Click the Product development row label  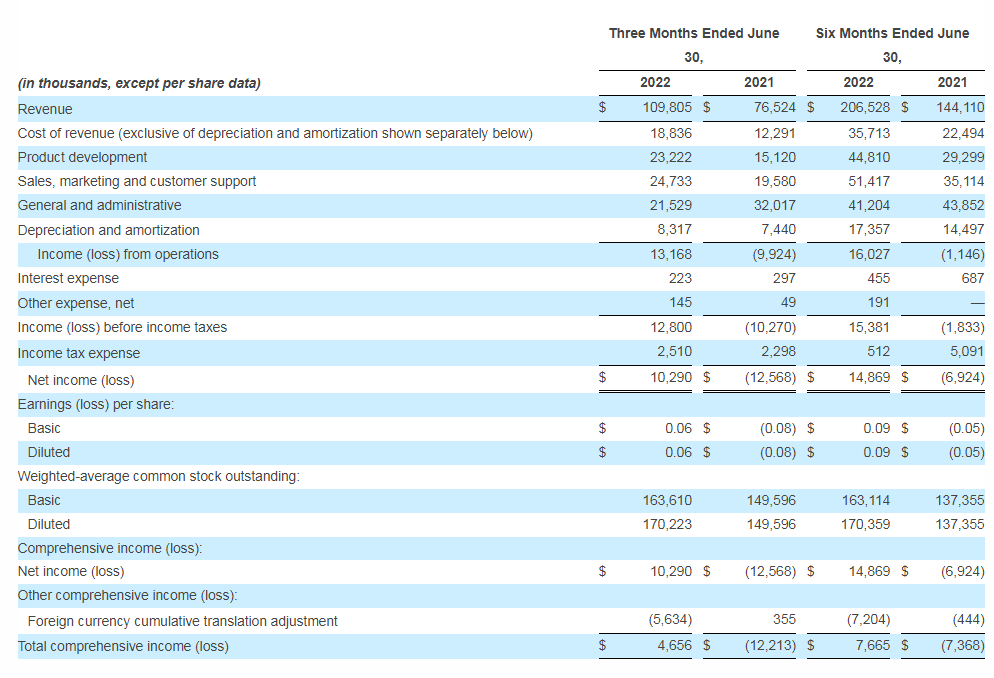tap(82, 157)
